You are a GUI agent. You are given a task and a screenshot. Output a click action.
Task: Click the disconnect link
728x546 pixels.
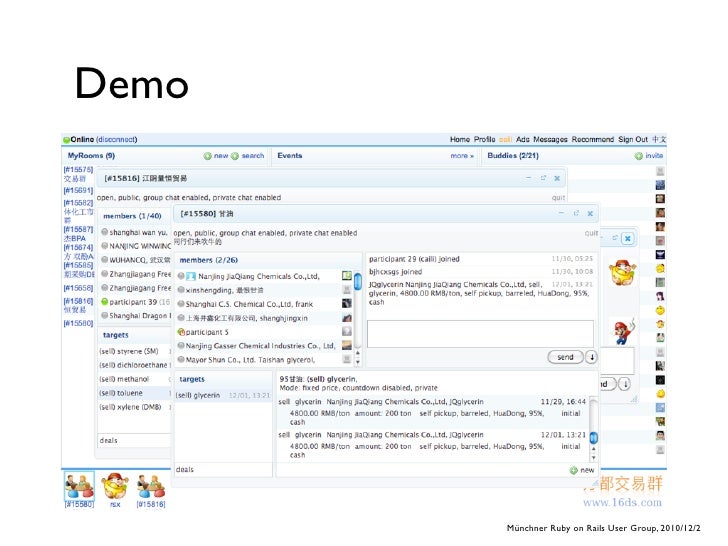coord(116,139)
